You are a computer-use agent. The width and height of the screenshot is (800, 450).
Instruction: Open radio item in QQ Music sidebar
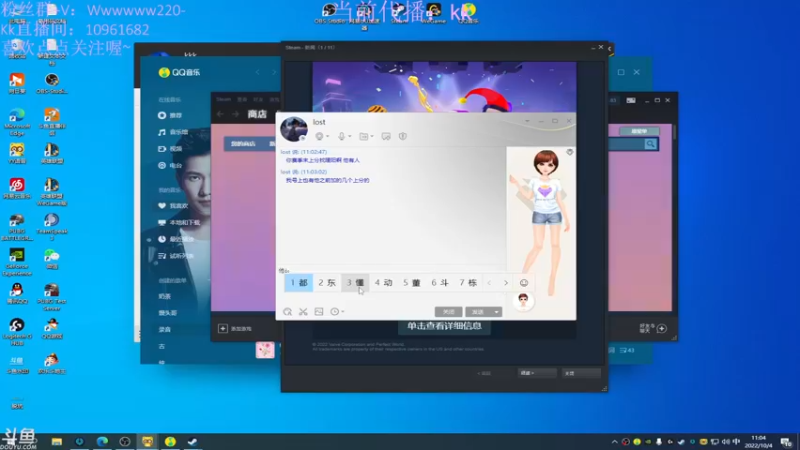pyautogui.click(x=170, y=165)
